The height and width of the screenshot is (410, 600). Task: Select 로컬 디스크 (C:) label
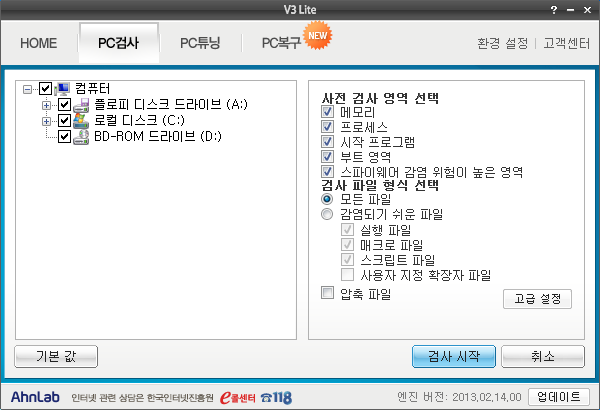click(x=139, y=121)
